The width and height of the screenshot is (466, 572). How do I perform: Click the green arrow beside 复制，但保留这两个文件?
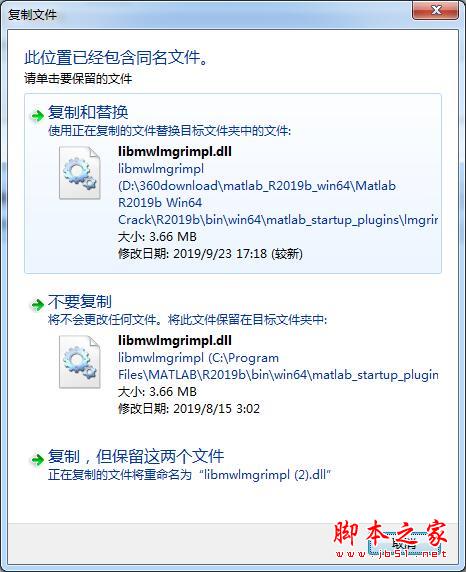(x=38, y=460)
